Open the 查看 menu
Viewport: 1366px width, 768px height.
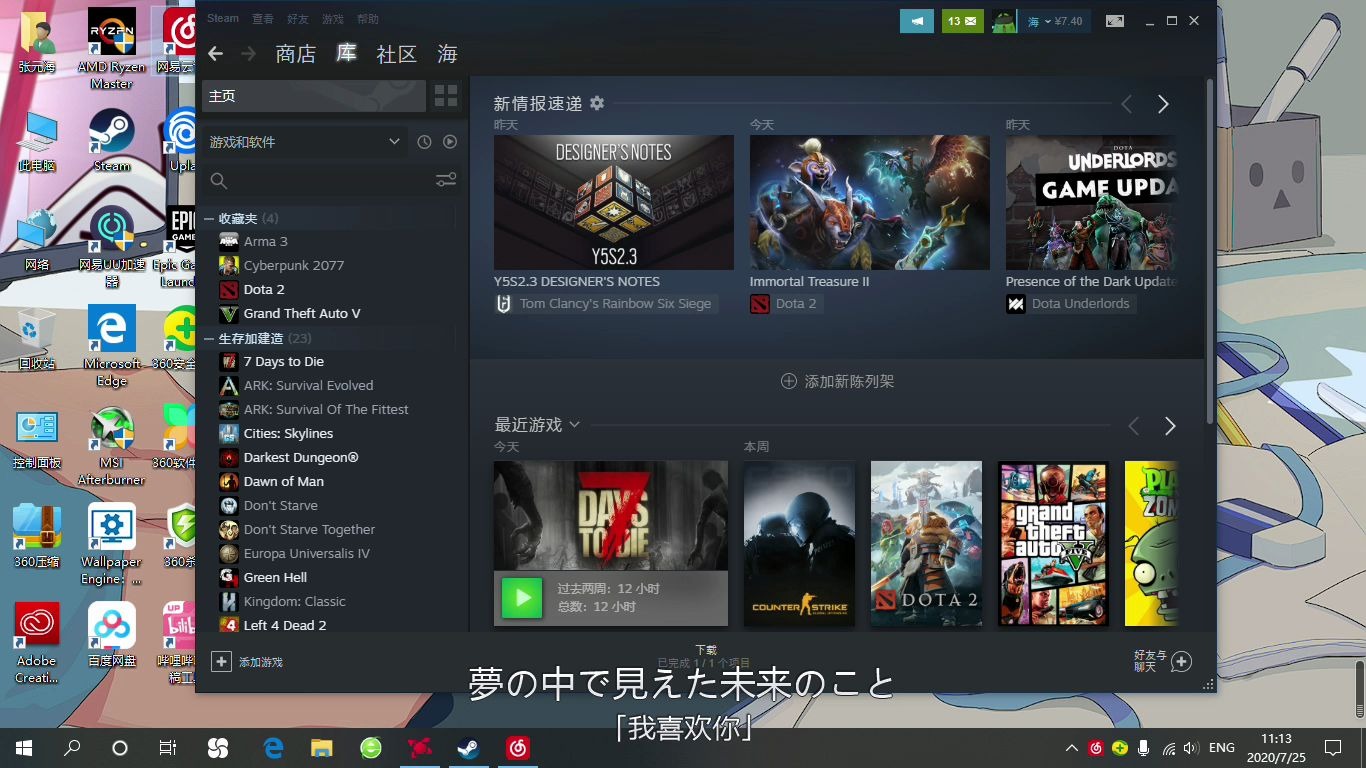263,19
